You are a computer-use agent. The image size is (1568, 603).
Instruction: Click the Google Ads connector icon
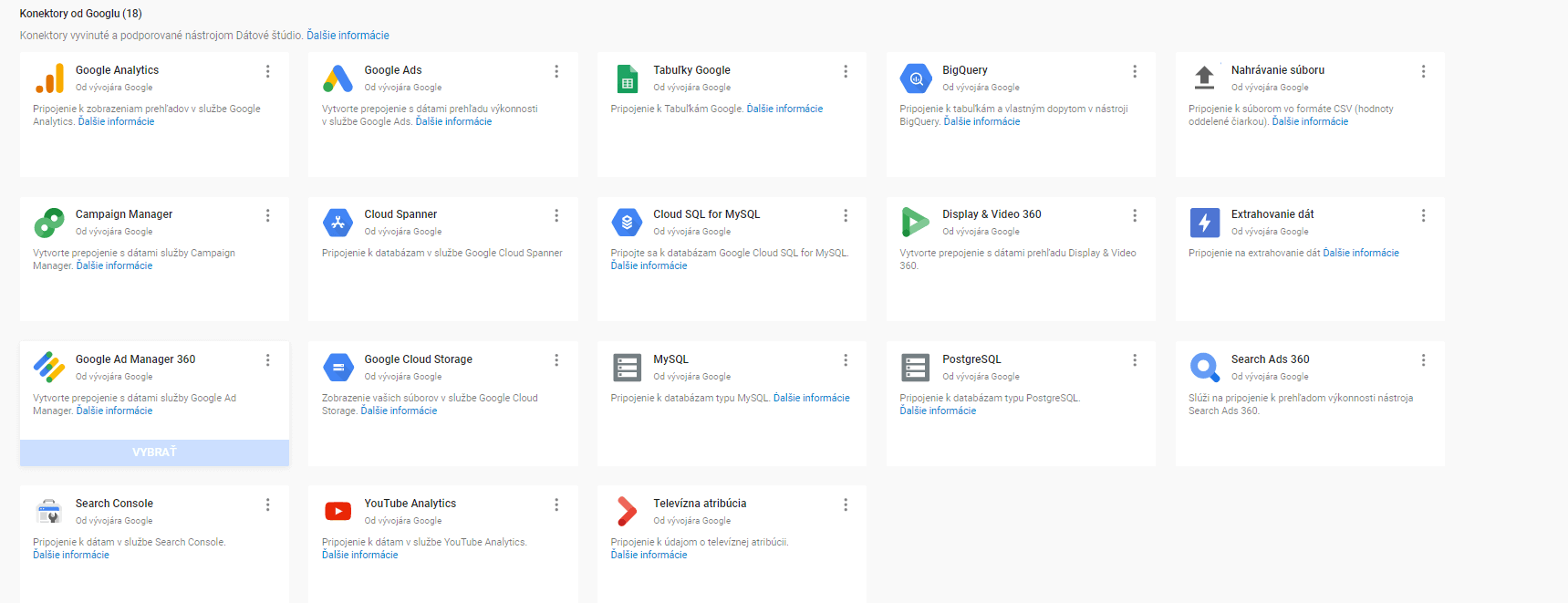(x=337, y=78)
